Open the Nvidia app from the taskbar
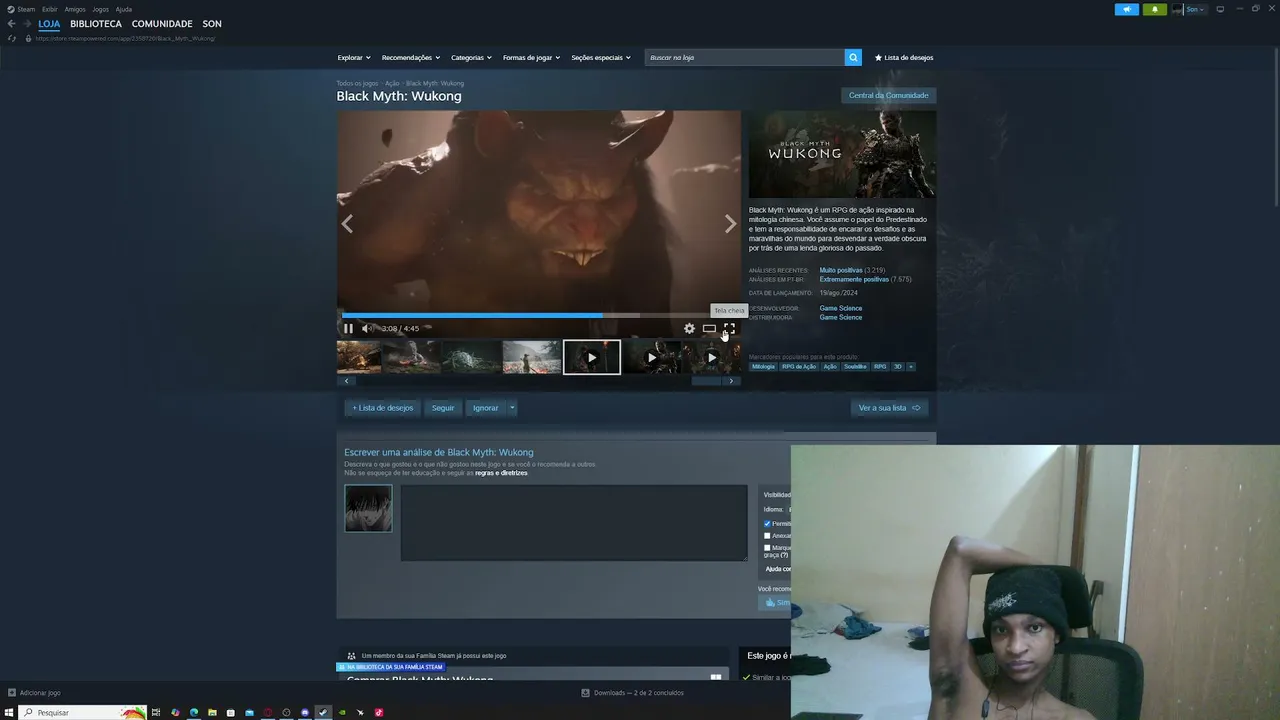 [342, 712]
